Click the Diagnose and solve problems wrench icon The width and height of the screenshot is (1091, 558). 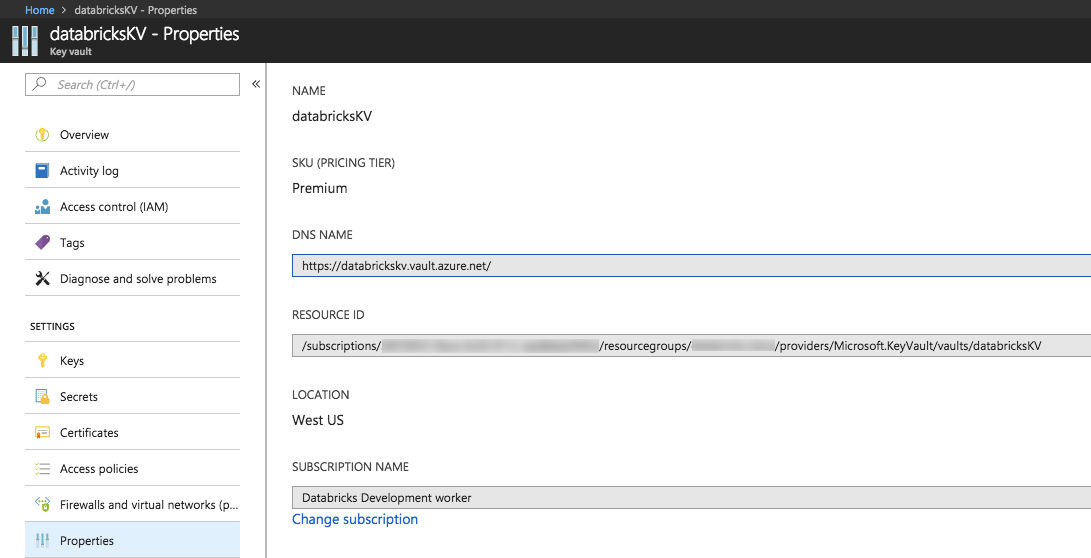click(42, 279)
